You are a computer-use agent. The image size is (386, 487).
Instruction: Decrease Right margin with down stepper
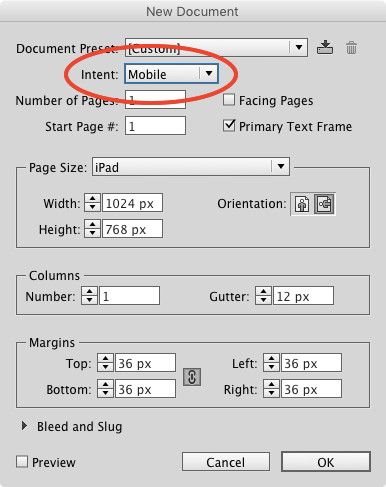(271, 393)
